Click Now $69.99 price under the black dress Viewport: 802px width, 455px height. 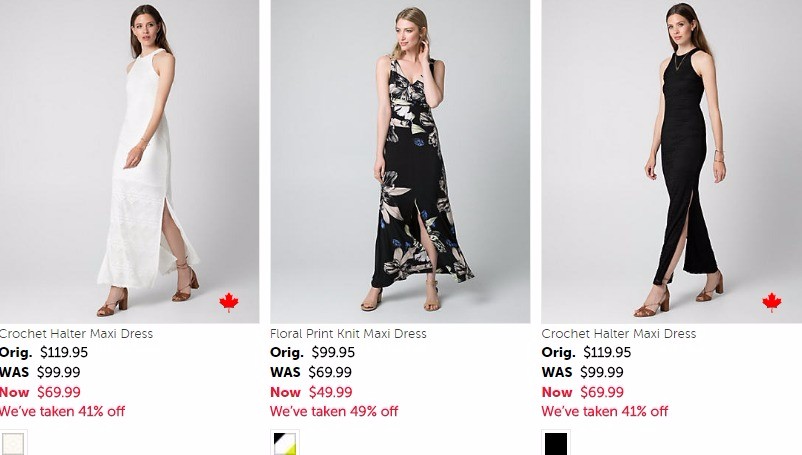tap(583, 392)
